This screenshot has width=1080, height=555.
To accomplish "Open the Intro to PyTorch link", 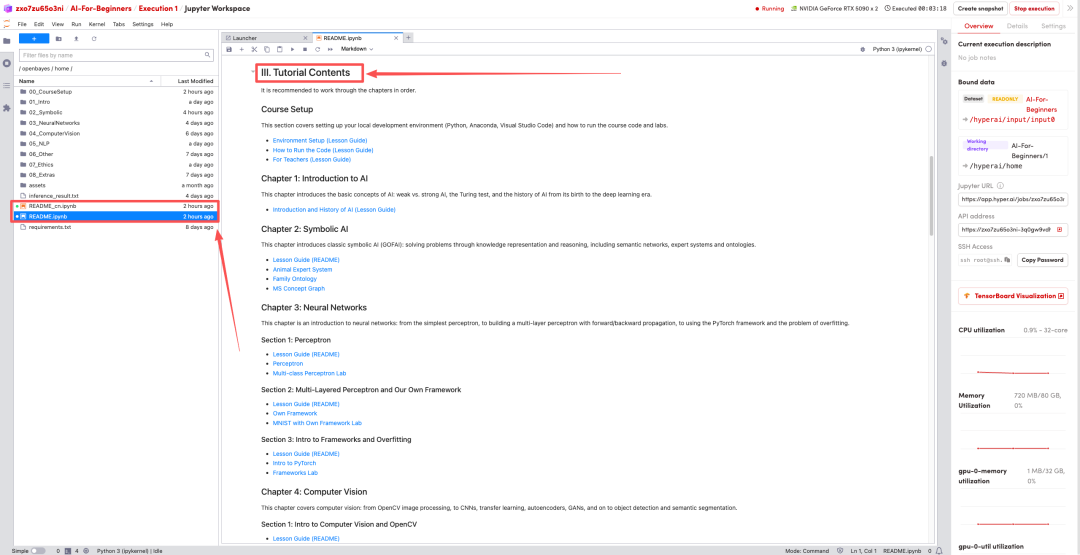I will coord(295,463).
